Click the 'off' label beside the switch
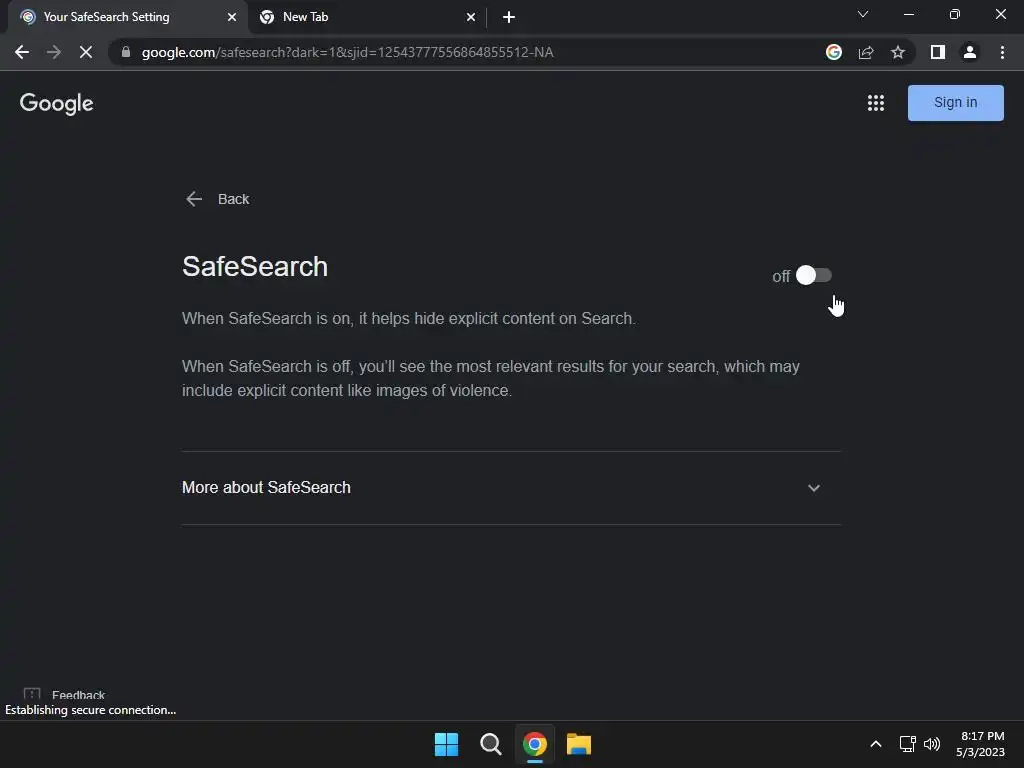Image resolution: width=1024 pixels, height=768 pixels. (x=780, y=276)
